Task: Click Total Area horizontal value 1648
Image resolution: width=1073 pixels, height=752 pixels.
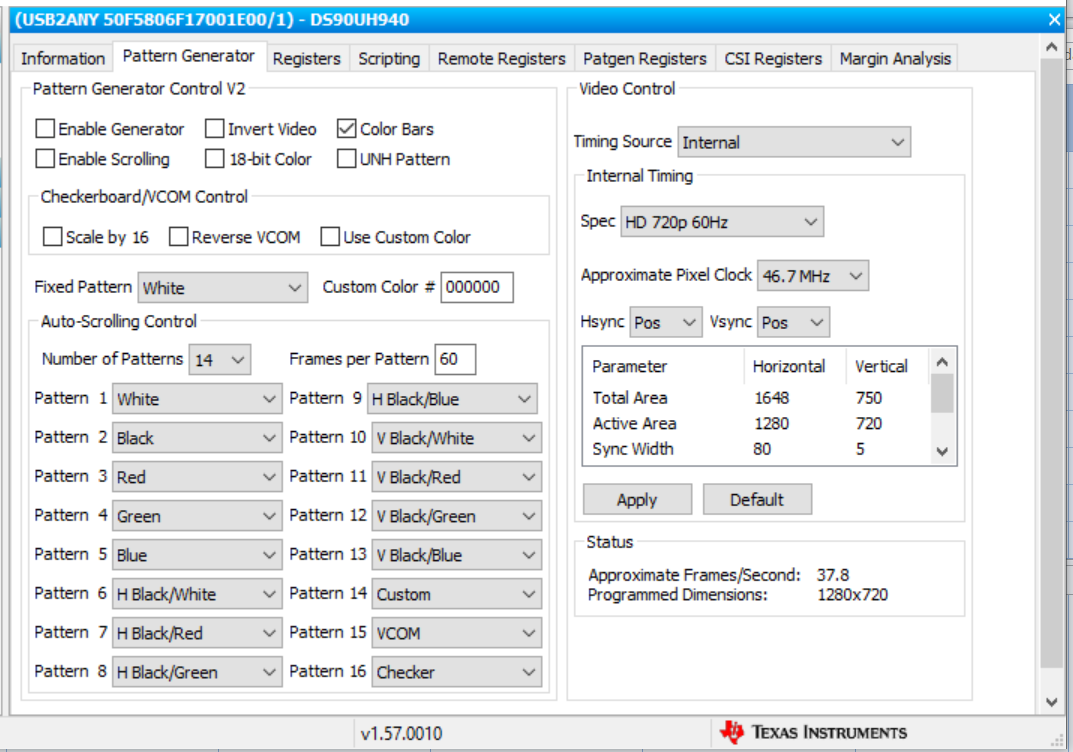Action: pyautogui.click(x=772, y=398)
